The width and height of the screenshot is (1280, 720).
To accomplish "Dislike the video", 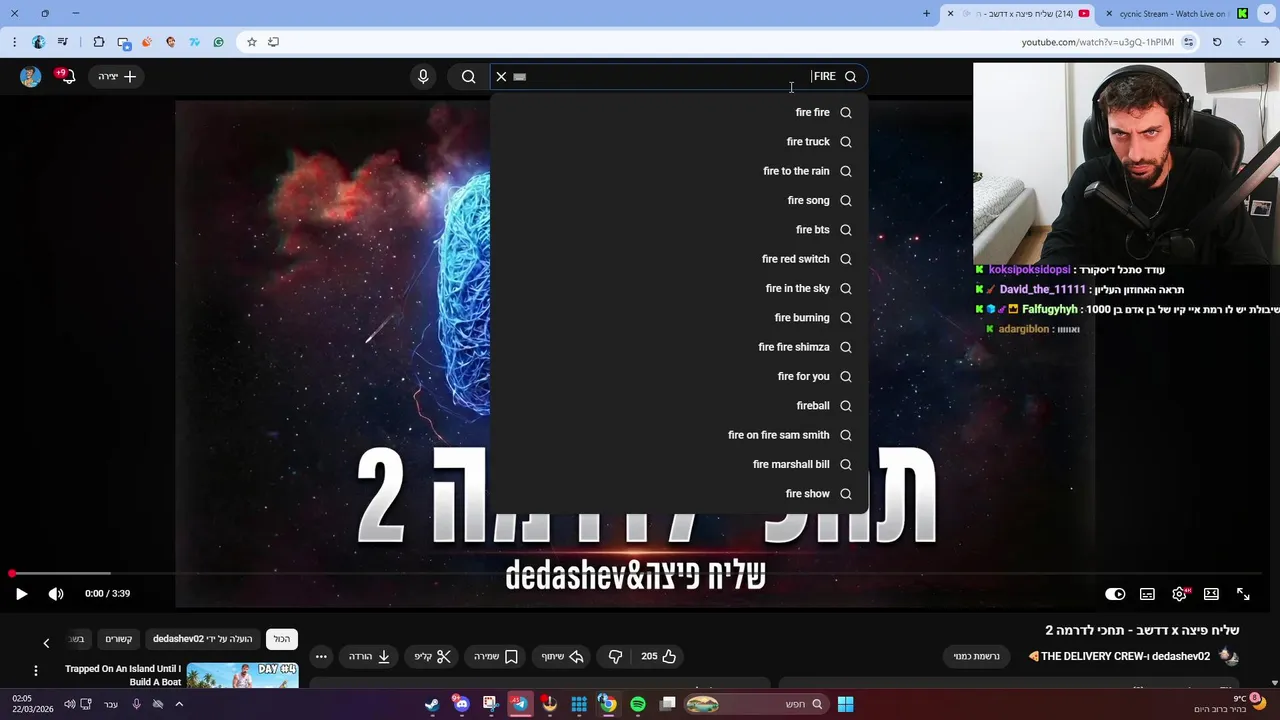I will 615,656.
